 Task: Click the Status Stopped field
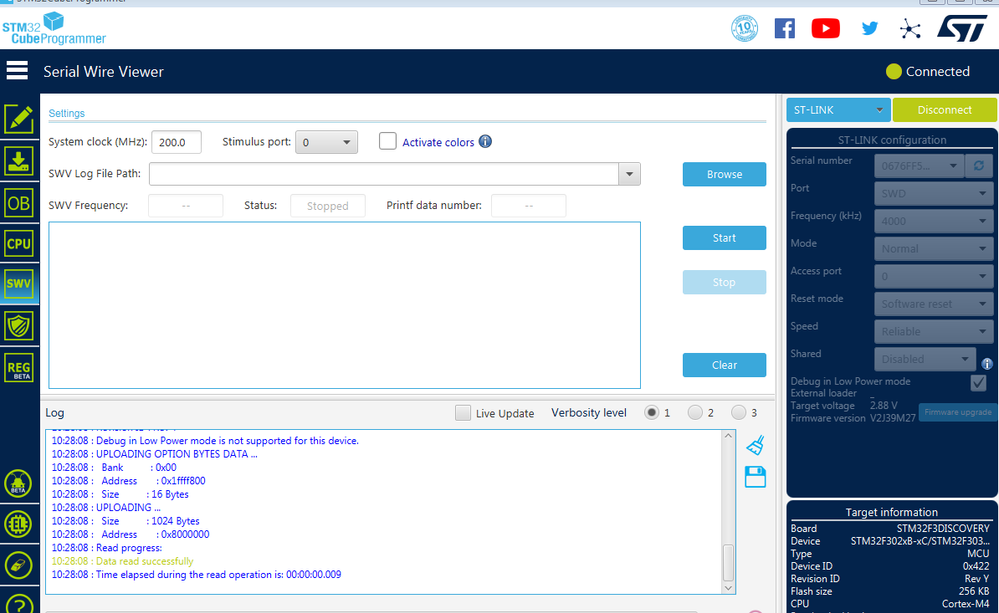coord(327,206)
